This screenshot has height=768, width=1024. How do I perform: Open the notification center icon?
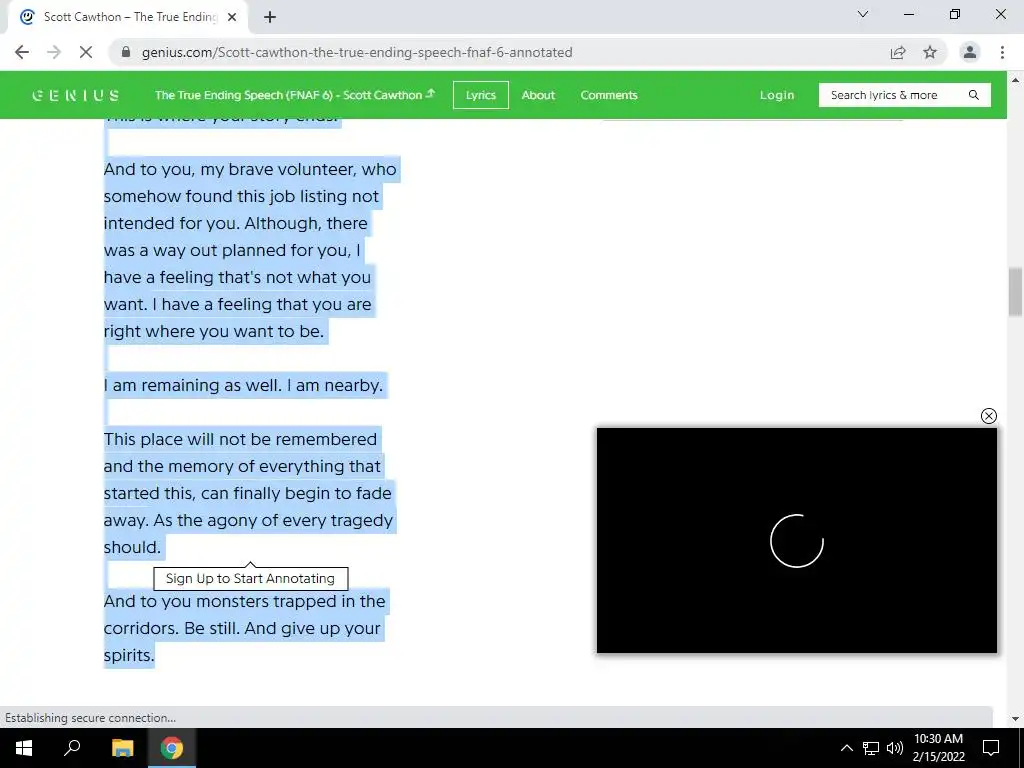pos(991,748)
